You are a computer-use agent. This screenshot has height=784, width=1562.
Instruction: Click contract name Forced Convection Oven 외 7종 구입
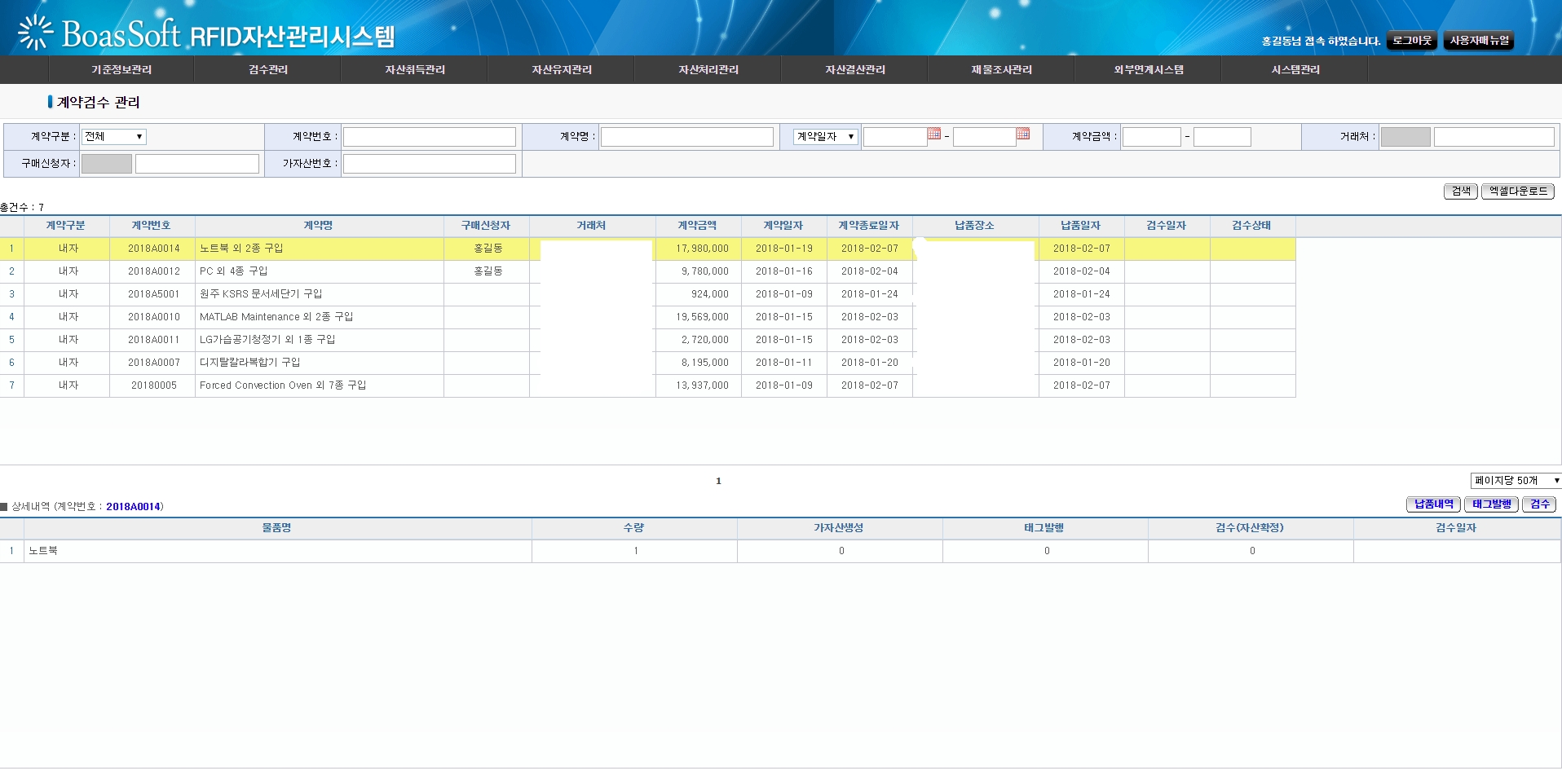click(283, 385)
